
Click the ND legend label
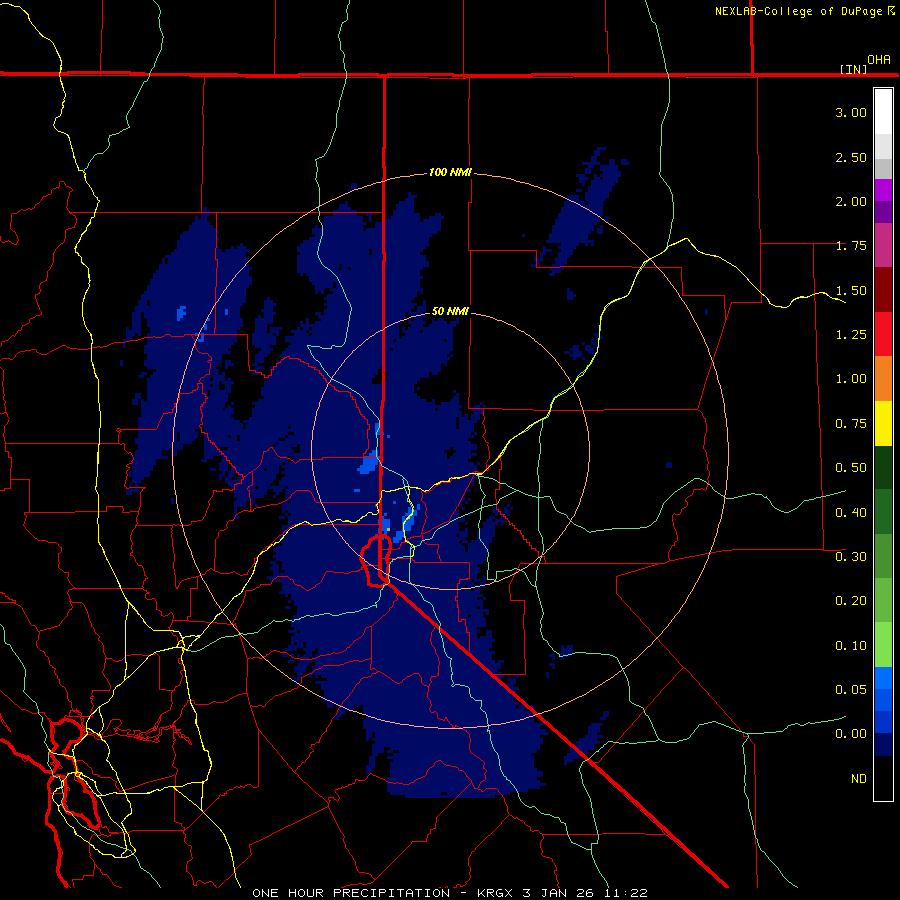tap(859, 779)
